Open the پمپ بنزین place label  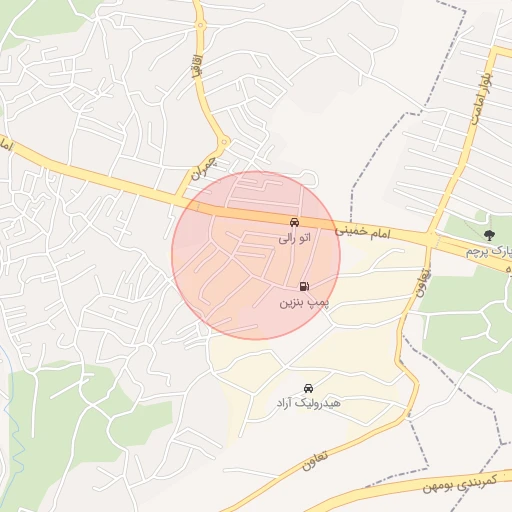coord(304,303)
